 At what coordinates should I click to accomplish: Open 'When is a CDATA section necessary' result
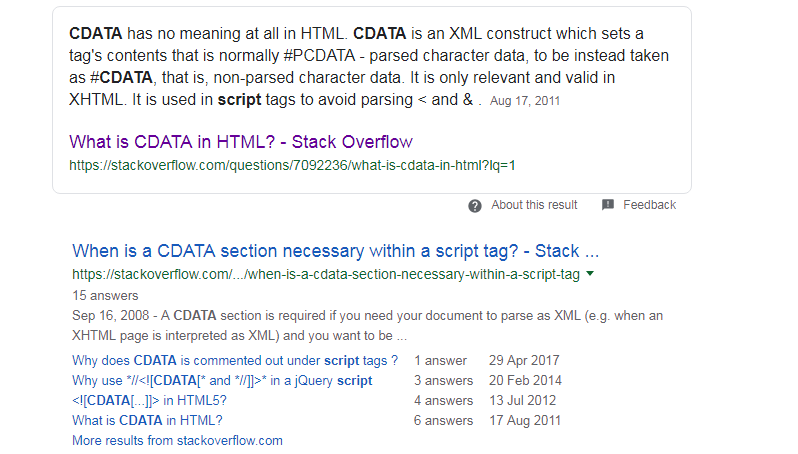point(335,251)
